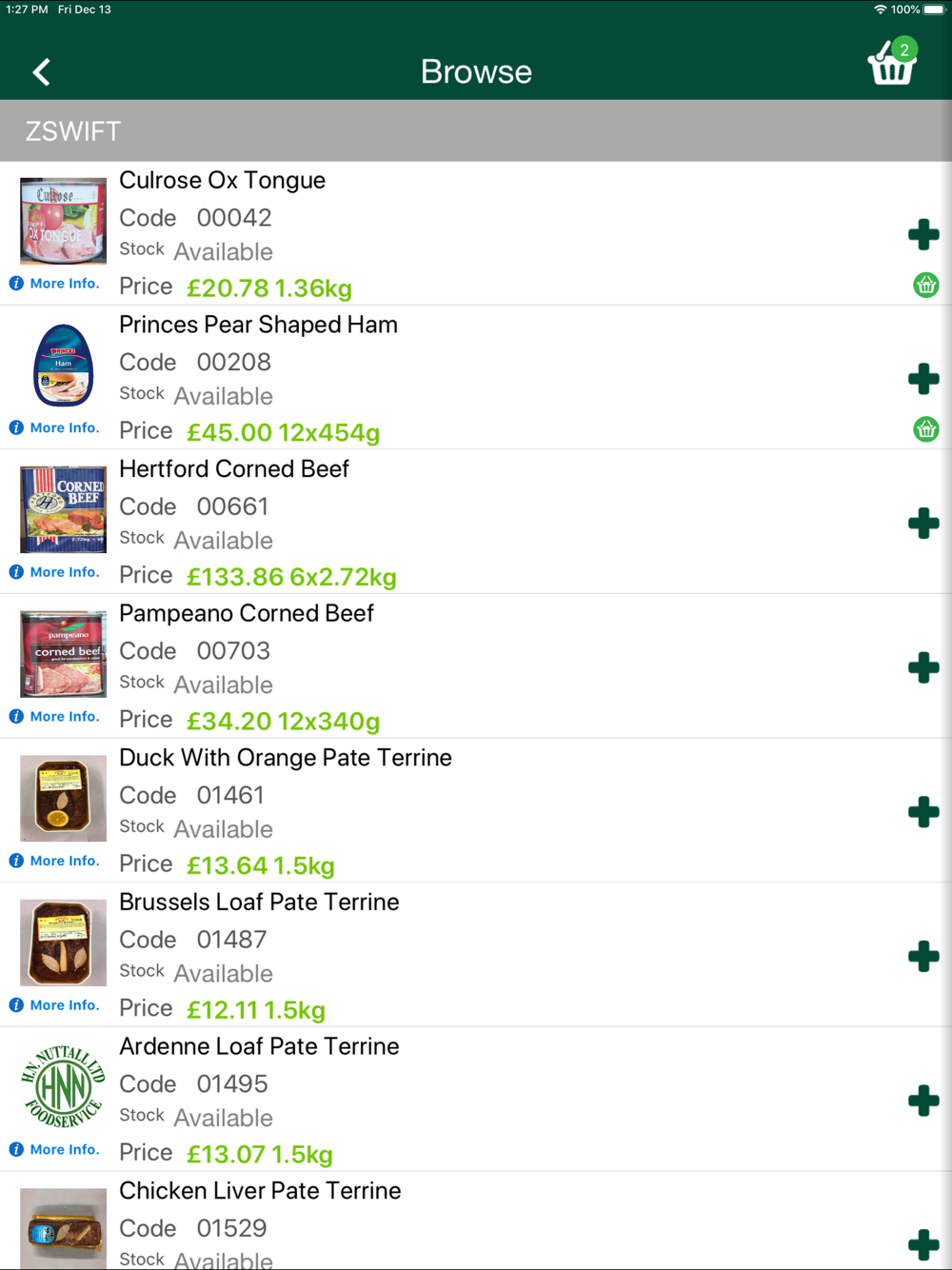This screenshot has height=1270, width=952.
Task: Tap Duck With Orange Pate Terrine thumbnail
Action: [64, 799]
